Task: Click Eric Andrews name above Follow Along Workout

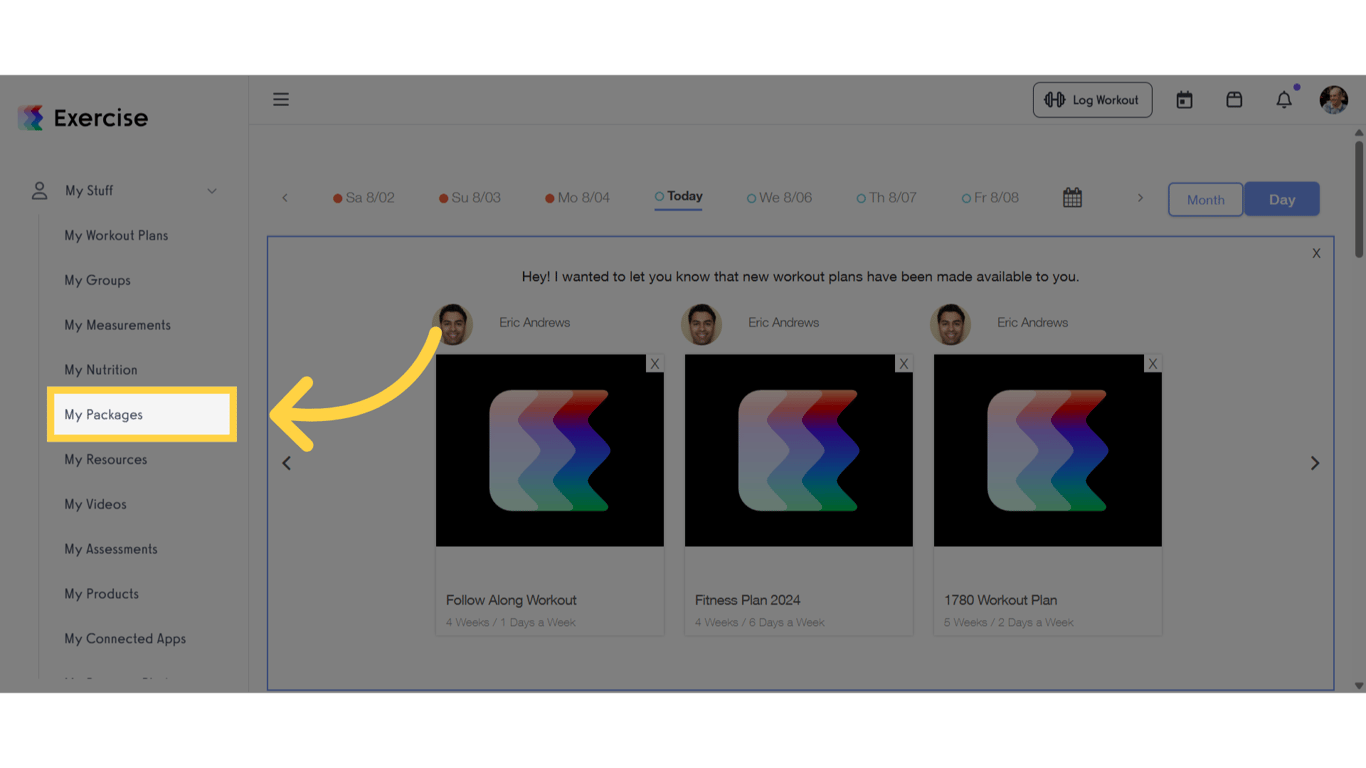Action: pos(535,323)
